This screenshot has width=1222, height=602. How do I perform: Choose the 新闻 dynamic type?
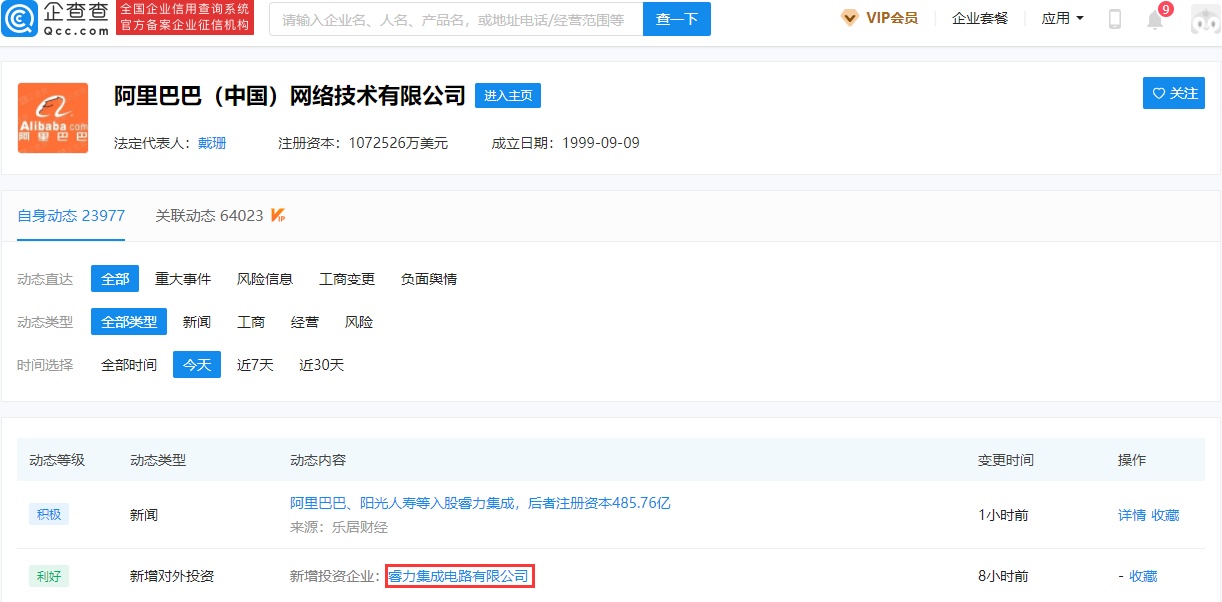tap(197, 322)
